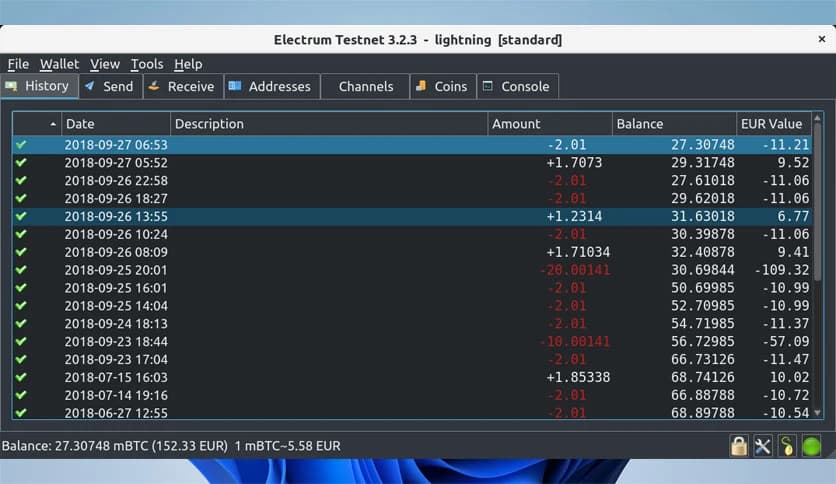Click EUR value -109.32
836x484 pixels.
pos(782,270)
